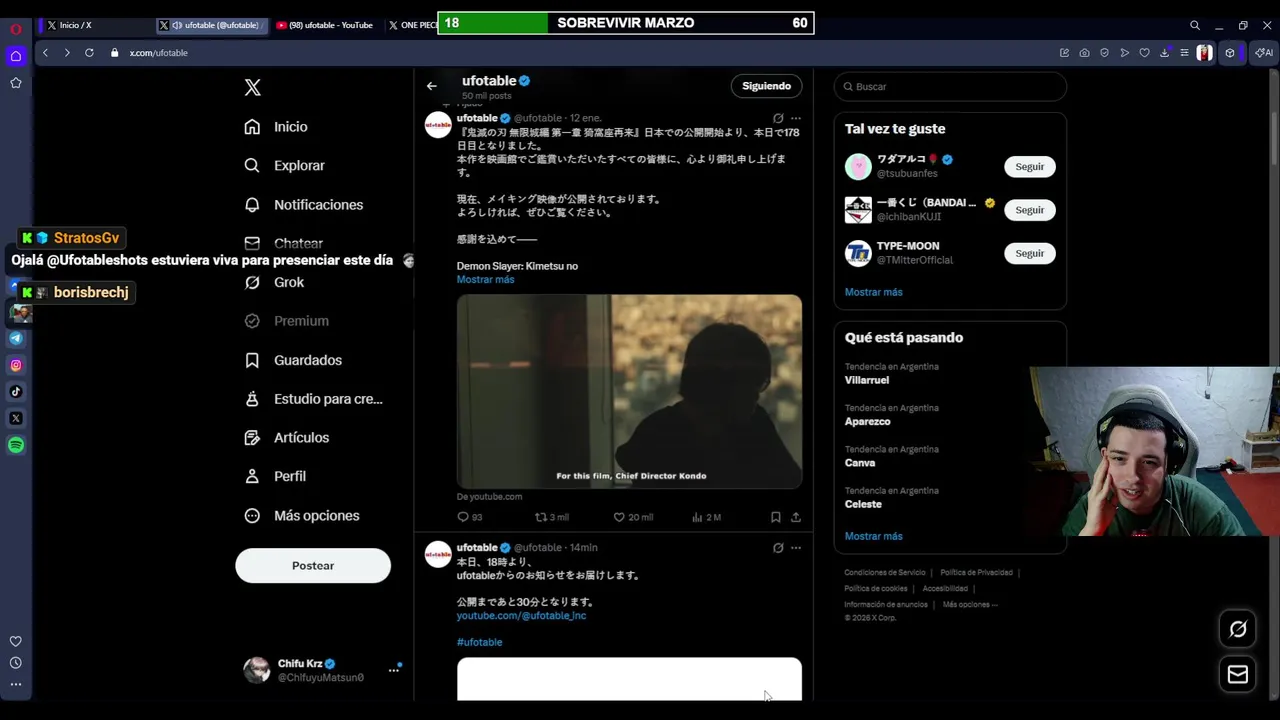Reply to the post with 93 comments
The image size is (1280, 720).
point(470,517)
